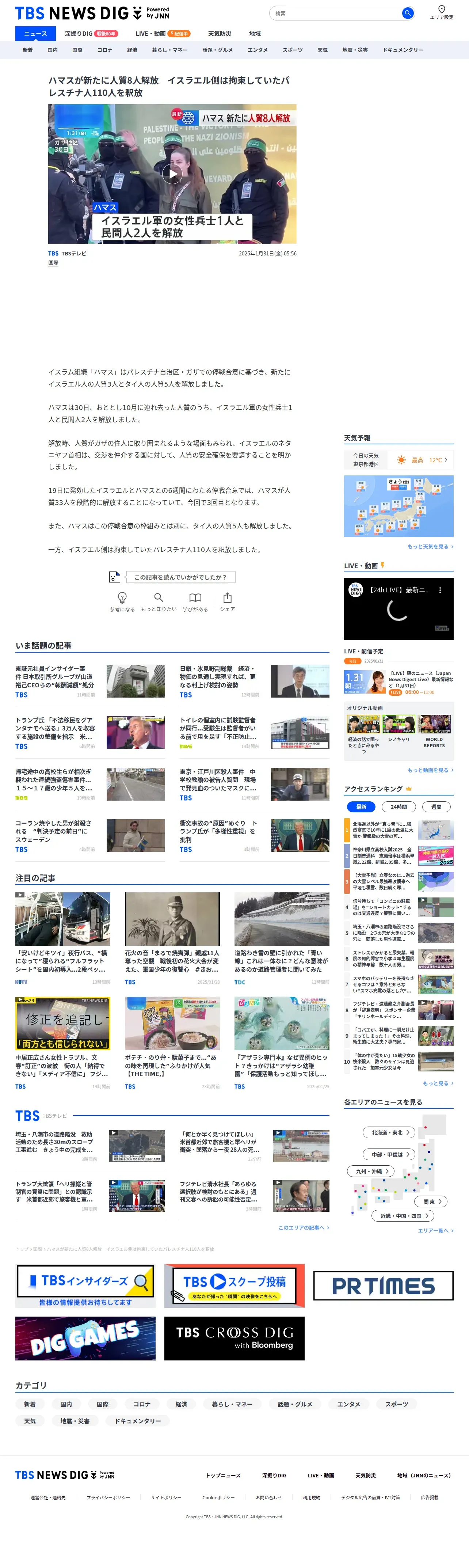
Task: Click the ドキュメンタリー pill in the bottom カテゴリ list
Action: click(x=138, y=1421)
